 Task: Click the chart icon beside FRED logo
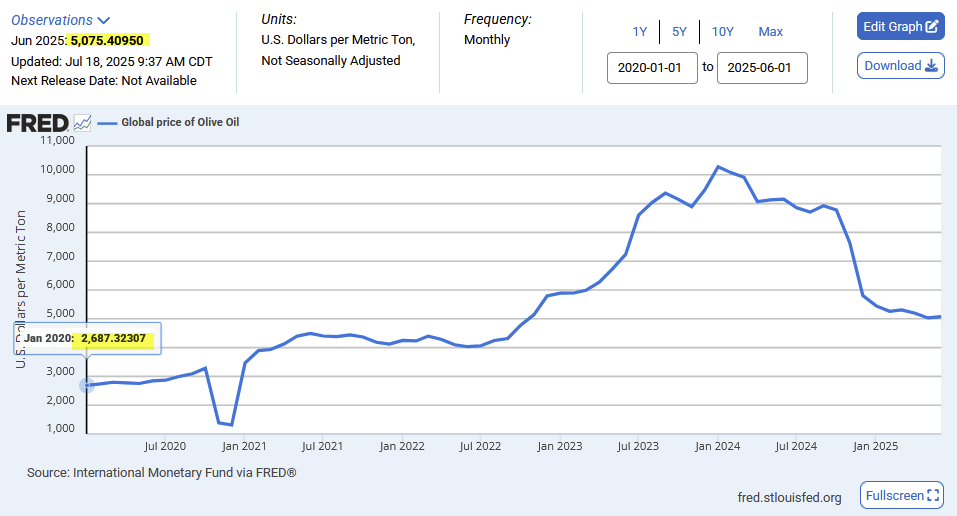click(x=82, y=123)
